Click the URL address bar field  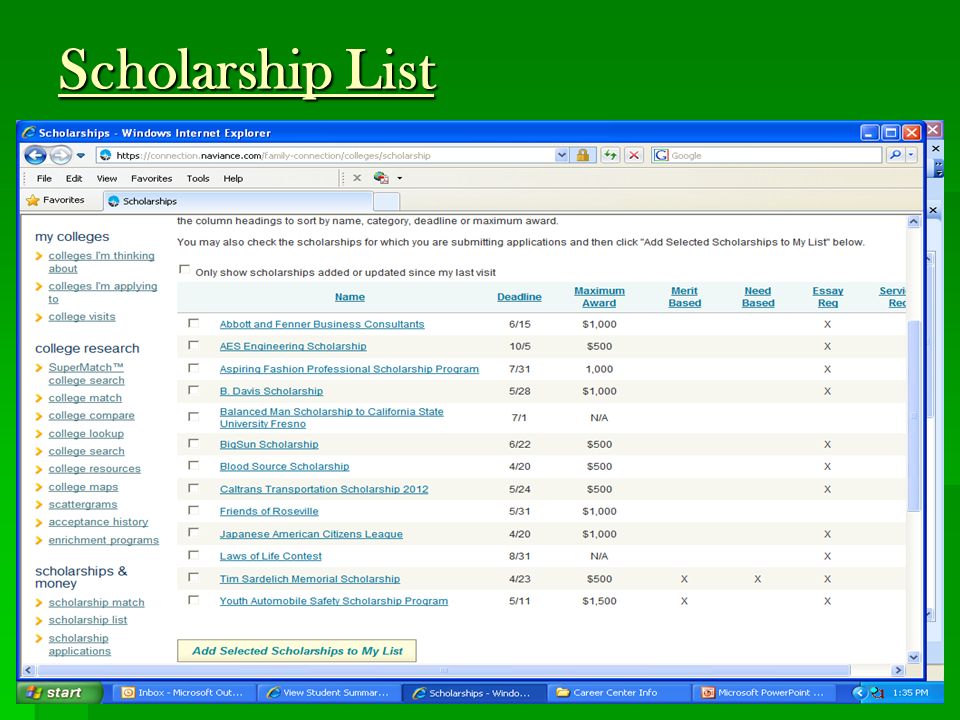334,156
